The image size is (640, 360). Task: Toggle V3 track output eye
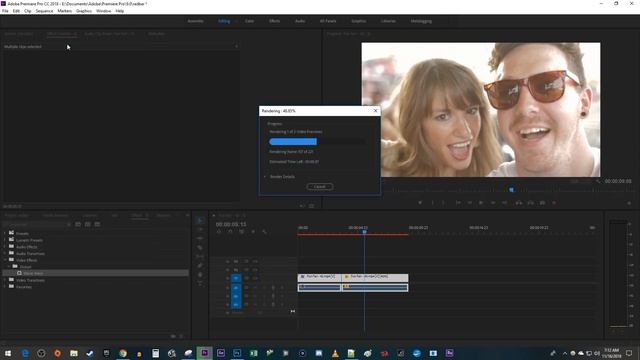pos(255,261)
